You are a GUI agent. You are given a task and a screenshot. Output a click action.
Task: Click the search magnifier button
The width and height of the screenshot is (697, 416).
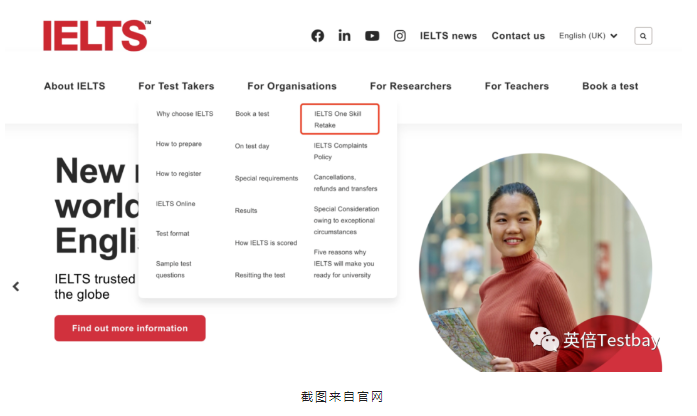(x=643, y=36)
